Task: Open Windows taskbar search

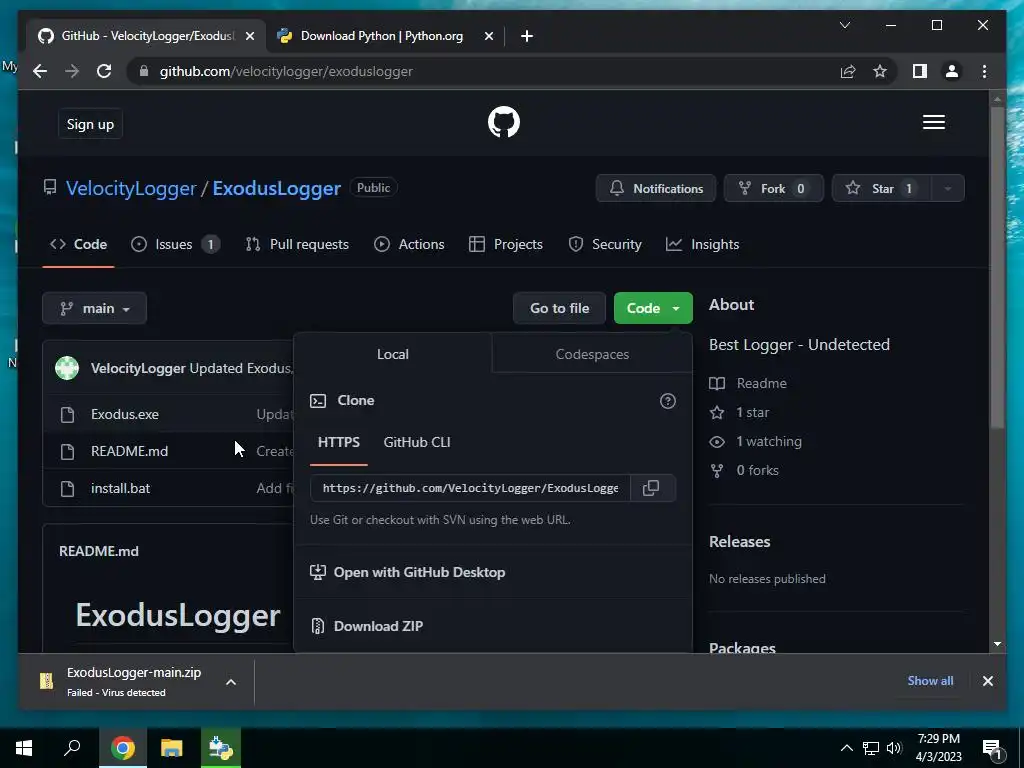Action: pos(72,748)
